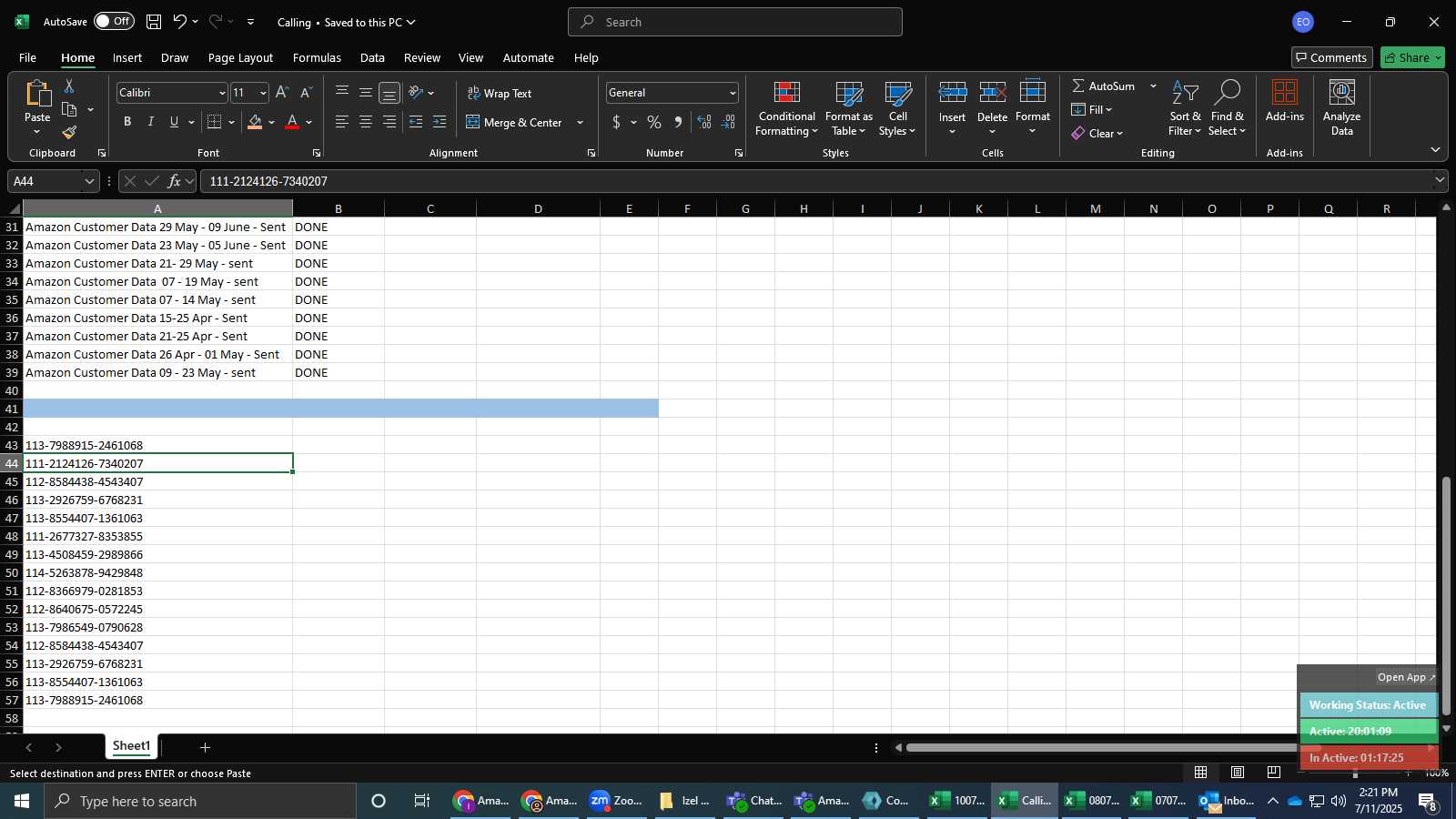Click Open App link in tracker widget
The image size is (1456, 819).
pyautogui.click(x=1406, y=677)
